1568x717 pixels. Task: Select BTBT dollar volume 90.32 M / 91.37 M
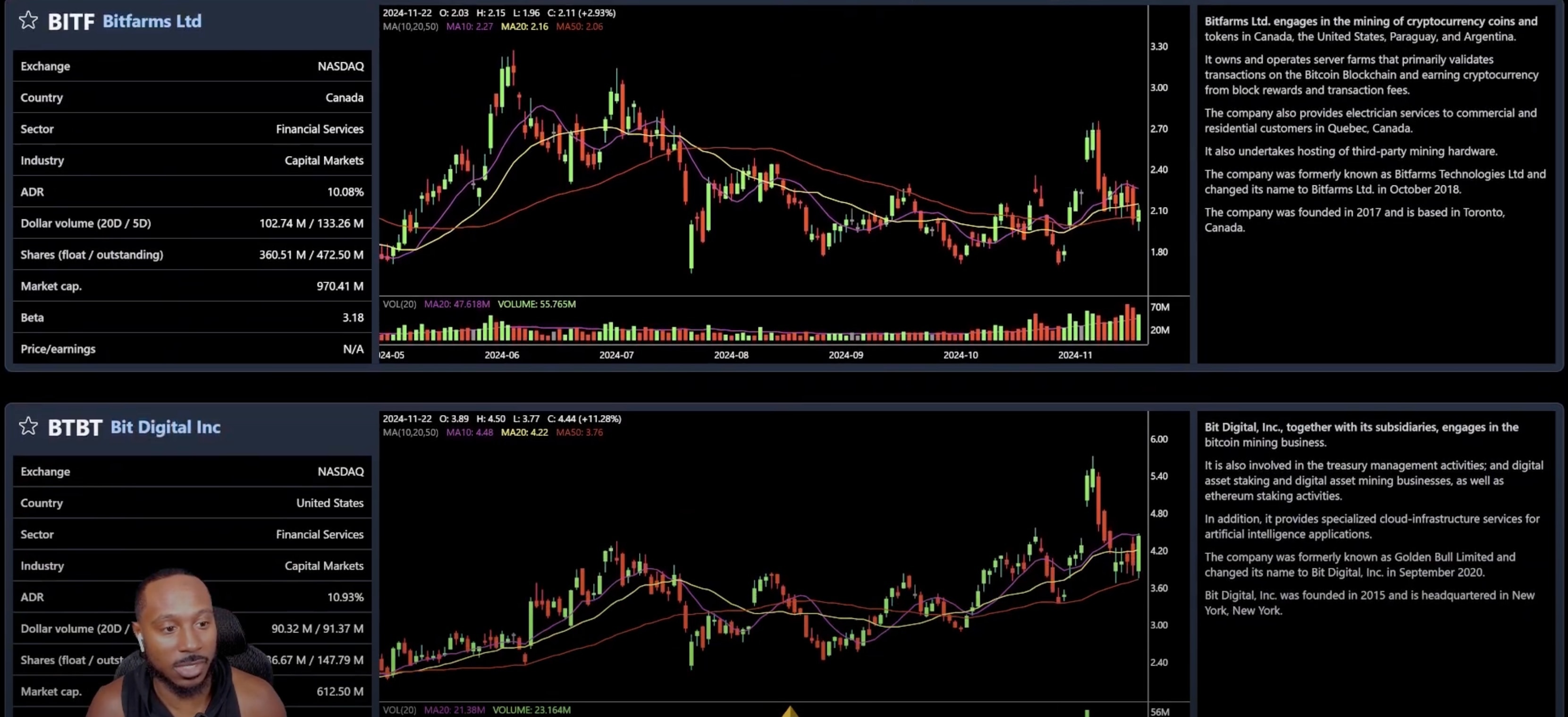tap(317, 629)
